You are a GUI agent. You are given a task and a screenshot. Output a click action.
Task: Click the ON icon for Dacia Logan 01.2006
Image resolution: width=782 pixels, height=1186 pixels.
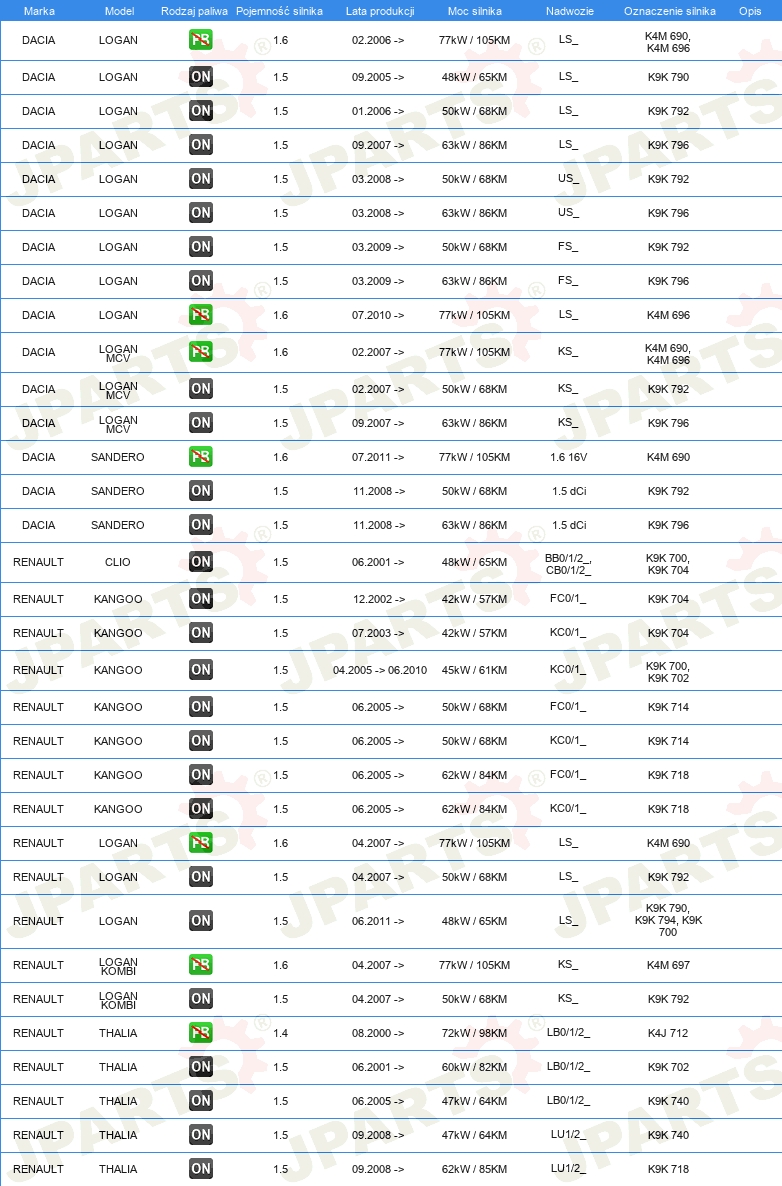click(x=200, y=110)
